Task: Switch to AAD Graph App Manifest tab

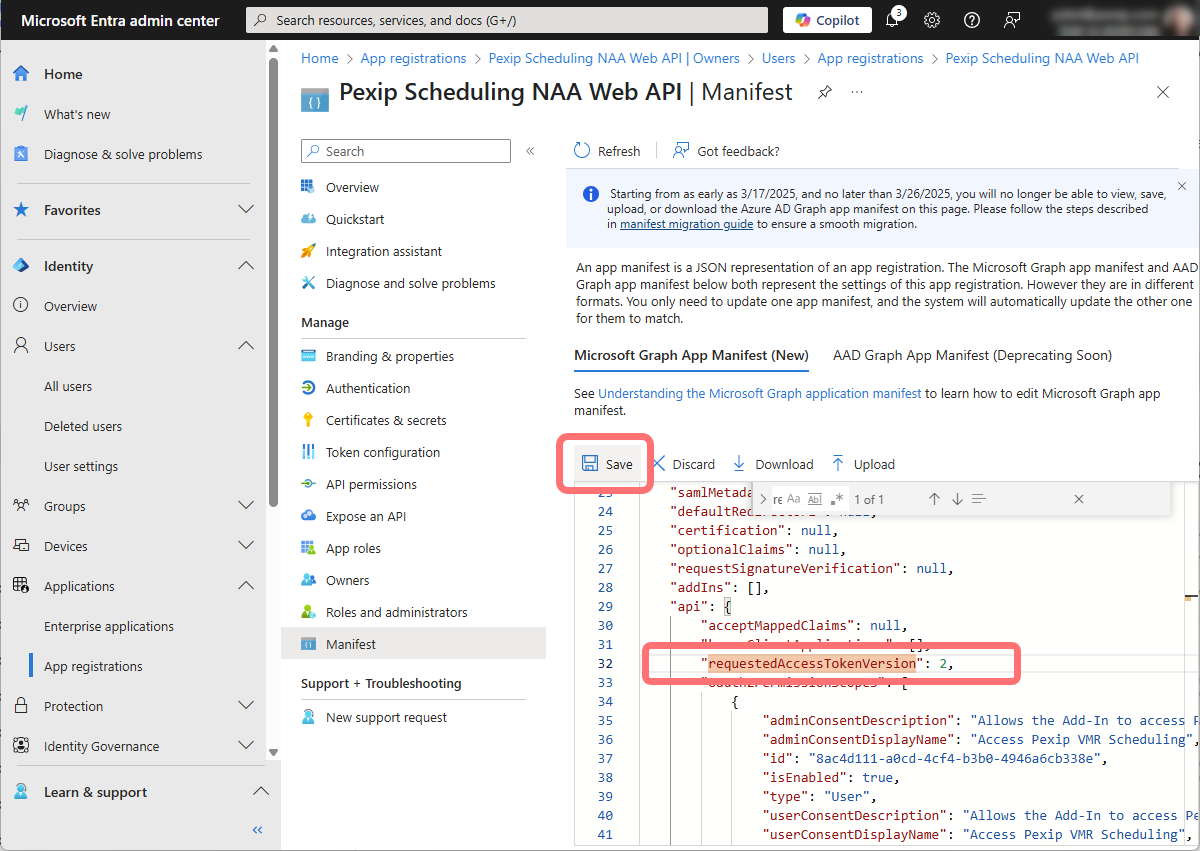Action: coord(972,355)
